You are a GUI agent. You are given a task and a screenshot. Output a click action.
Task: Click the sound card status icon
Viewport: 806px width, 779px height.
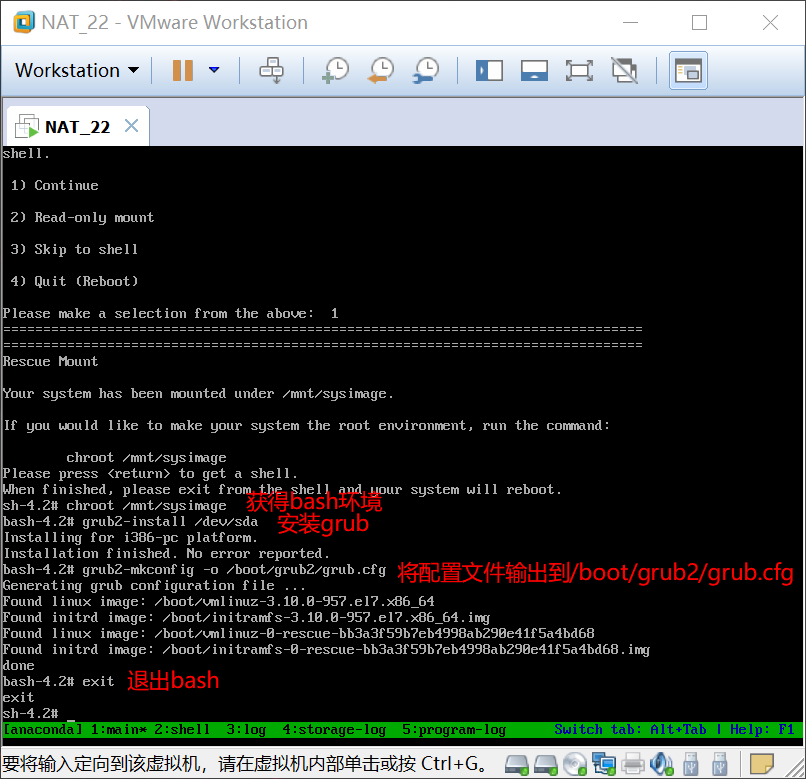[x=662, y=765]
